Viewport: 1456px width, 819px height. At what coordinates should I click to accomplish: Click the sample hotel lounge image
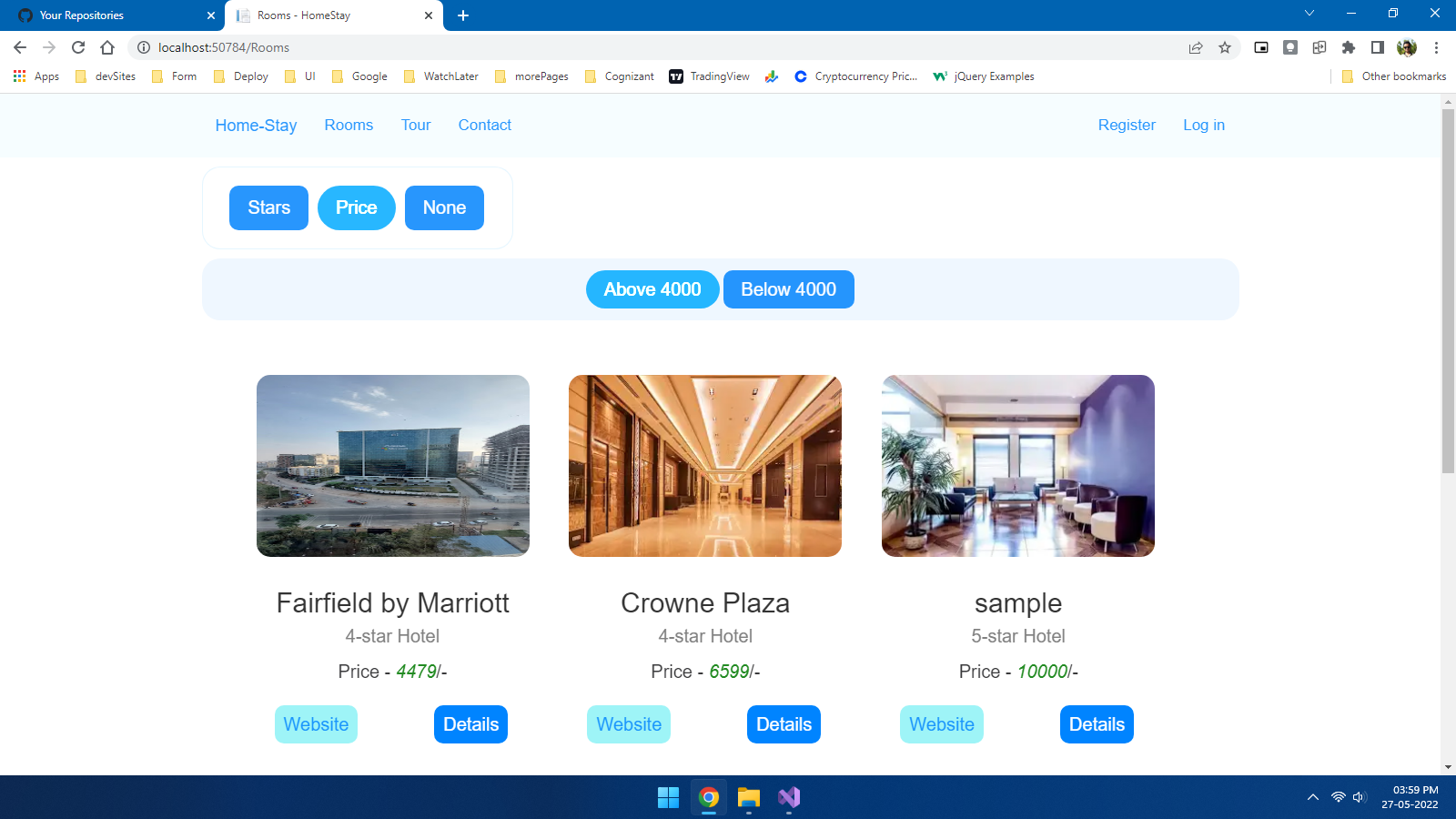click(x=1018, y=466)
